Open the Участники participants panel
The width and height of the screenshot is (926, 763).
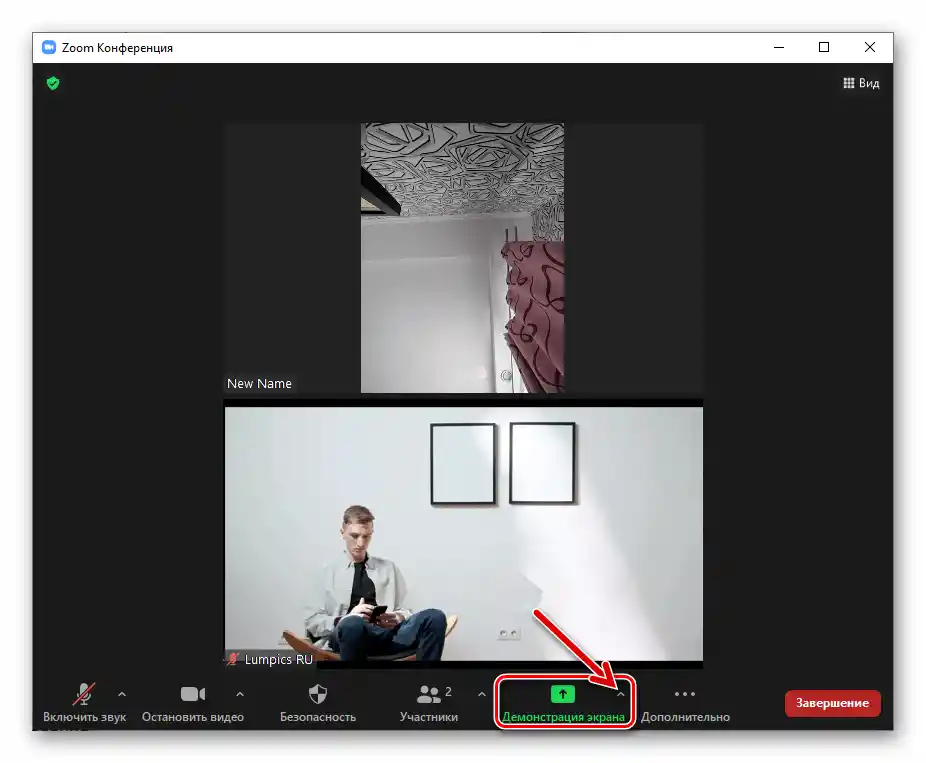click(429, 703)
